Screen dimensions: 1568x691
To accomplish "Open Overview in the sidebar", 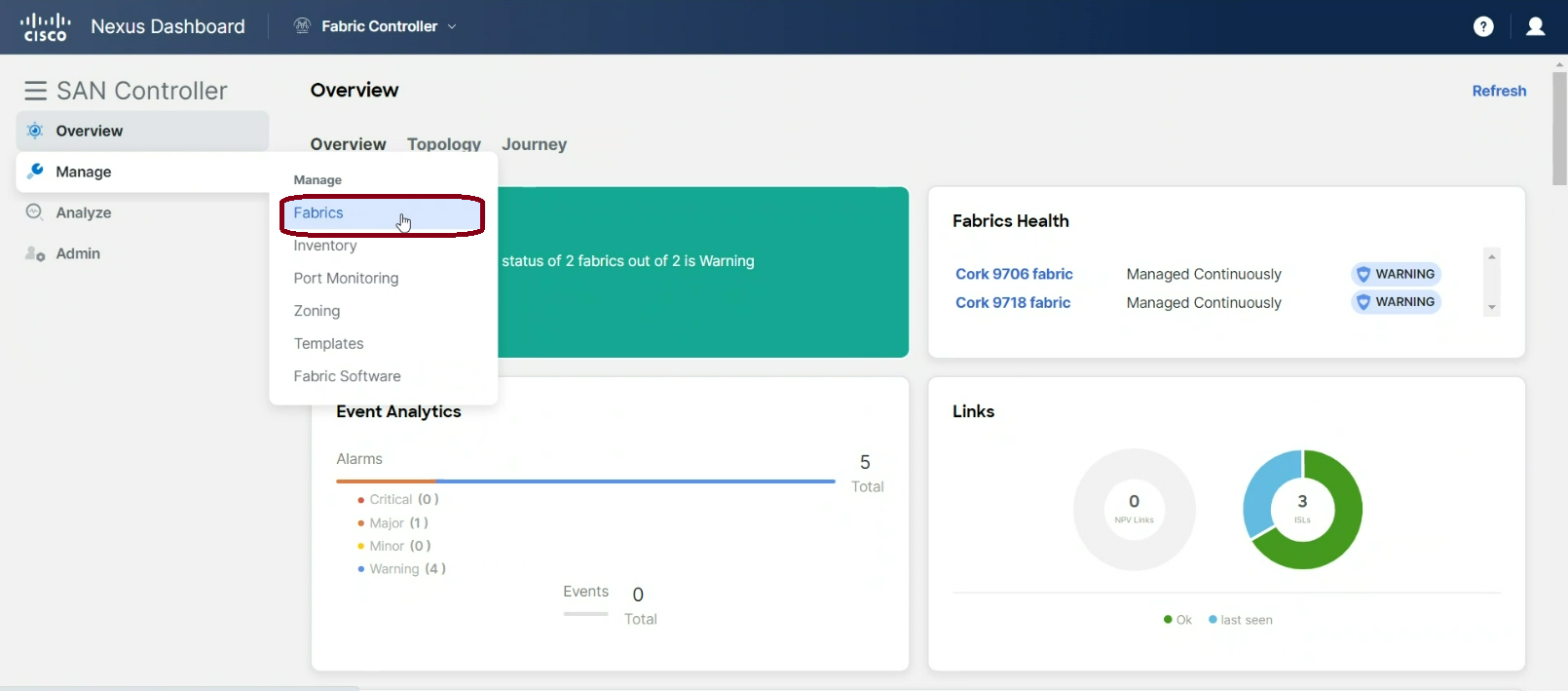I will 142,131.
